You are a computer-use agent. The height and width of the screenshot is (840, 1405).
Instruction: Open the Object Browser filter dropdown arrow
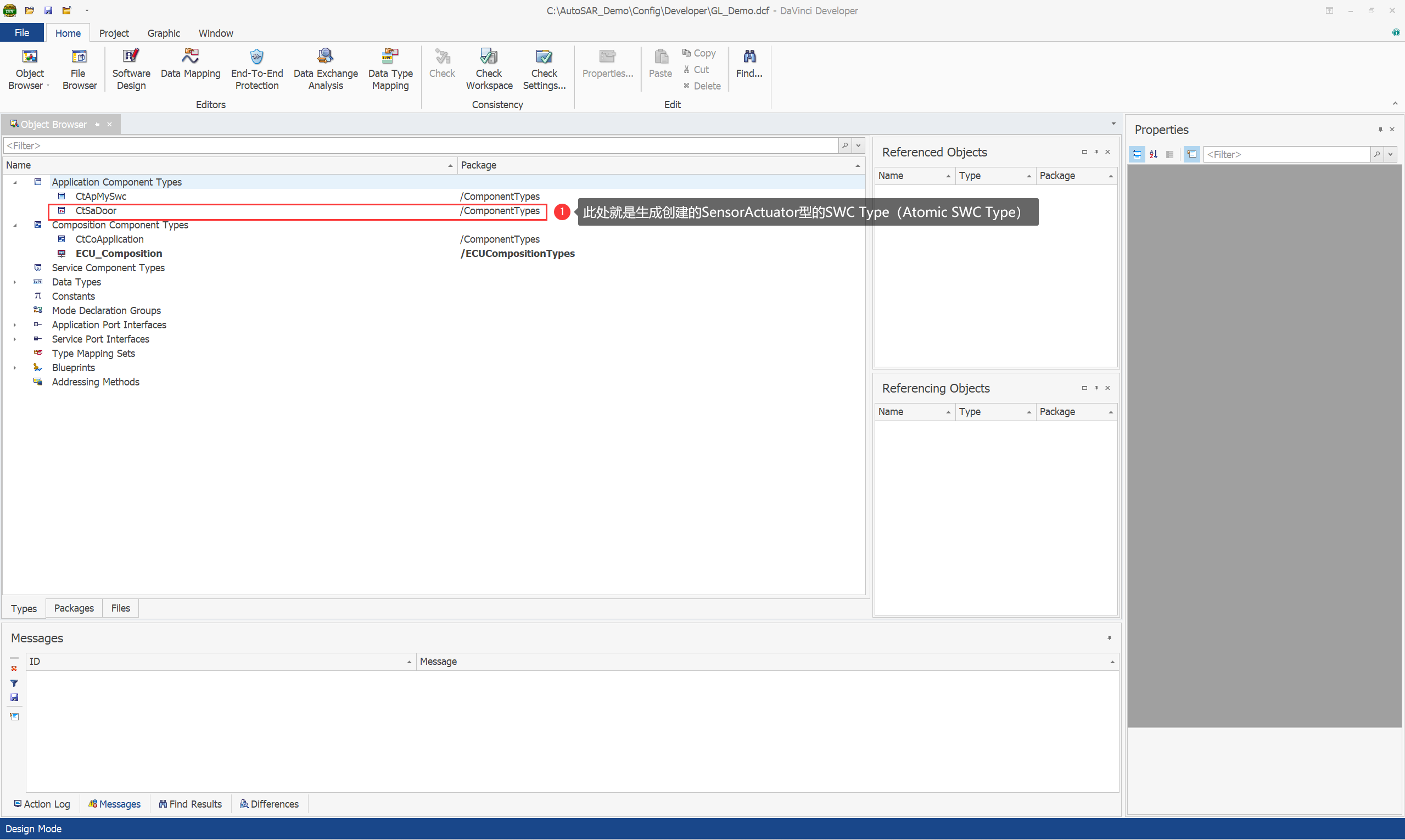[858, 145]
